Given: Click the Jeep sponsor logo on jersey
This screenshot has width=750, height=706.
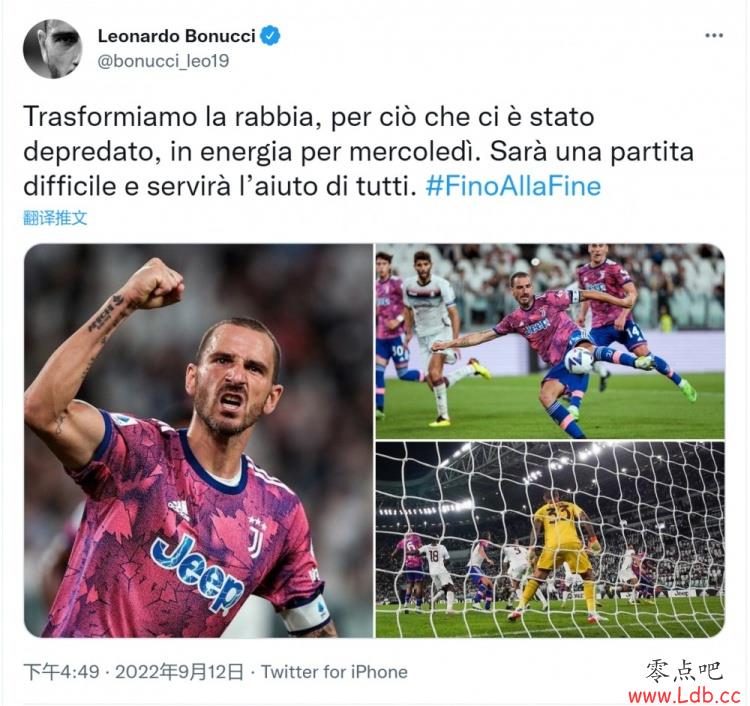Looking at the screenshot, I should [197, 571].
